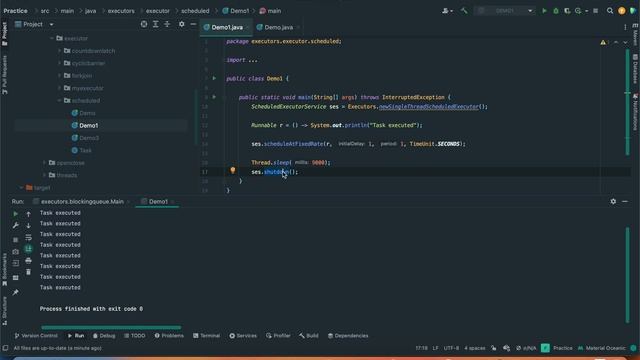Print console output with printer icon
Viewport: 640px width, 360px height.
[x=29, y=260]
